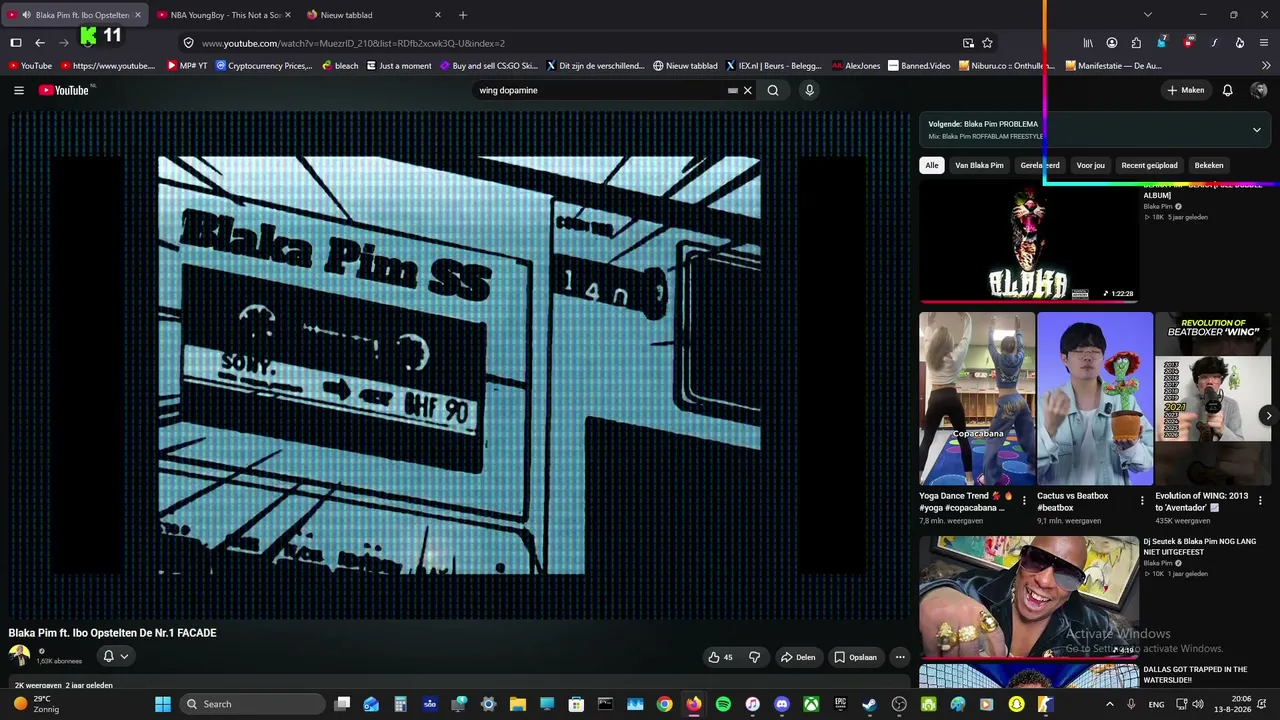Open Discord from the taskbar

pos(782,704)
